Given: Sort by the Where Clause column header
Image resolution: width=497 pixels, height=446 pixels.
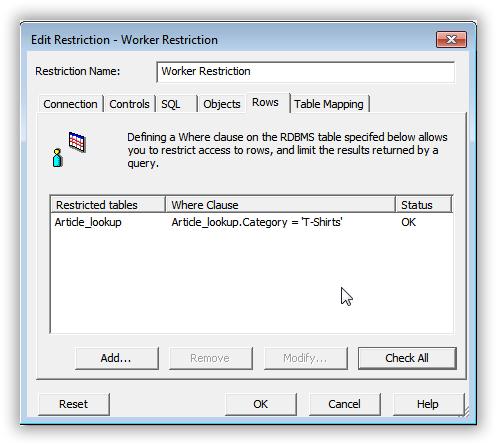Looking at the screenshot, I should coord(280,205).
